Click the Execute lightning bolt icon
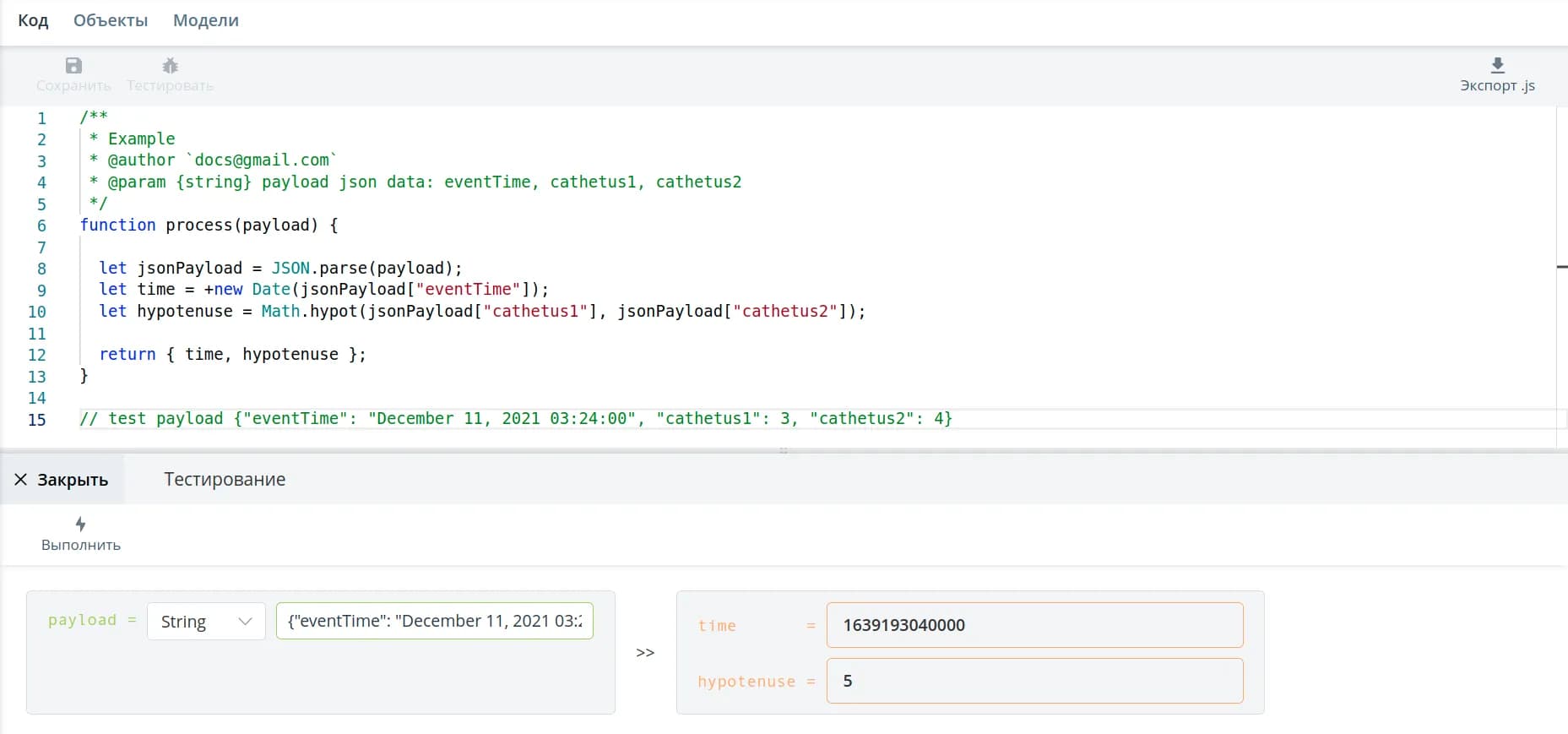This screenshot has height=734, width=1568. click(x=80, y=525)
